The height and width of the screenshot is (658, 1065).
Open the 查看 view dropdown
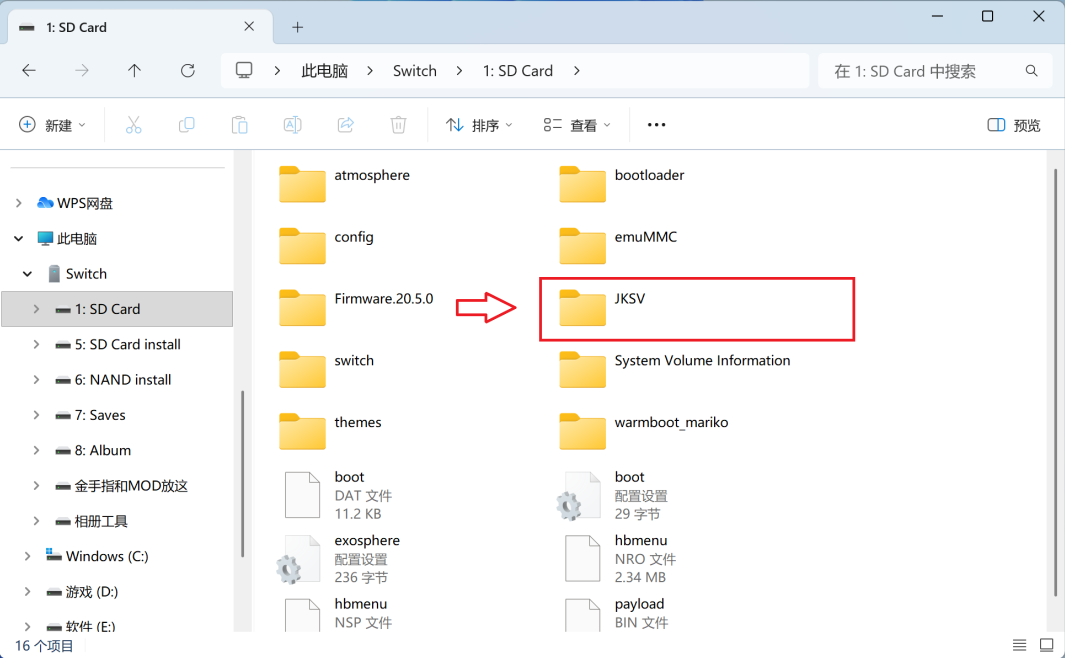577,125
